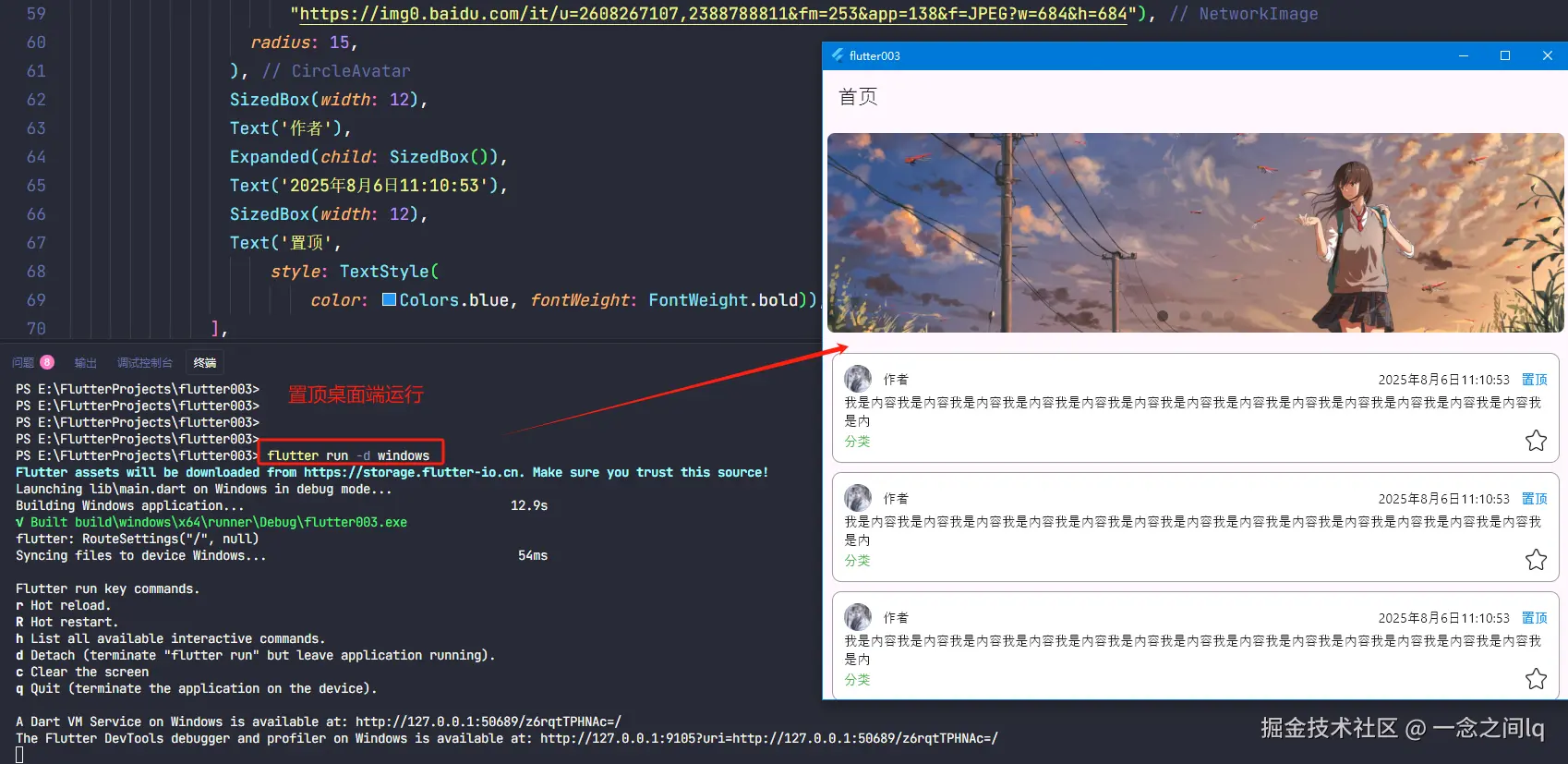Click the green 分类 text in the third card
This screenshot has height=764, width=1568.
pyautogui.click(x=858, y=680)
